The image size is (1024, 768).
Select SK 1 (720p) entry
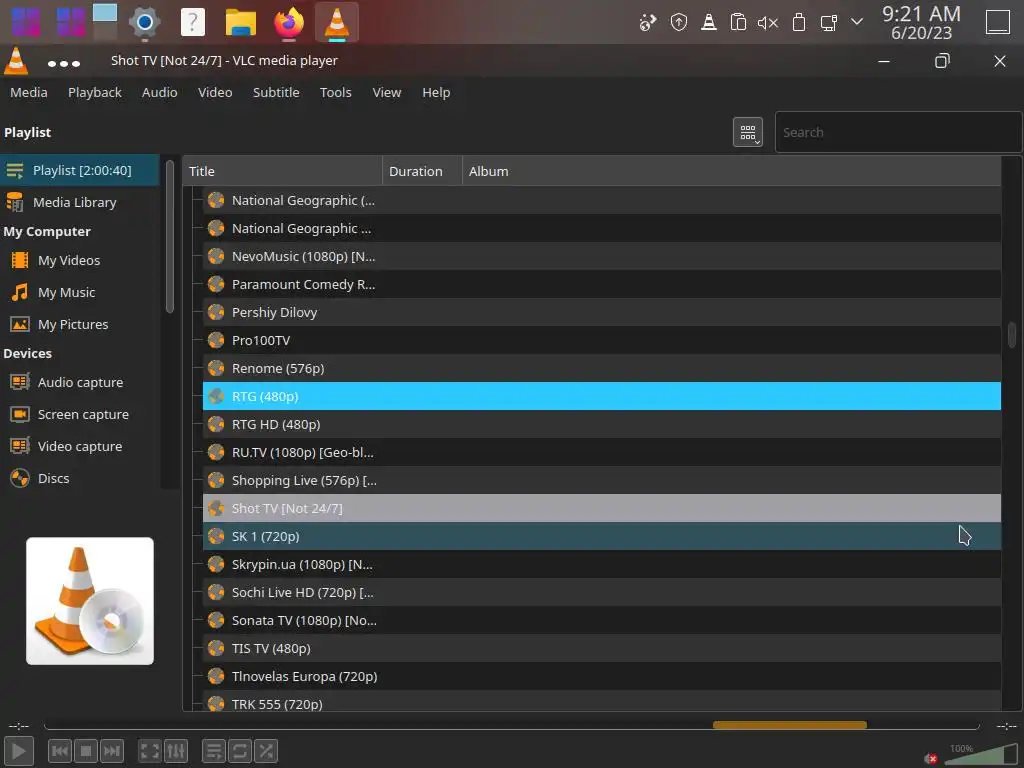coord(601,536)
